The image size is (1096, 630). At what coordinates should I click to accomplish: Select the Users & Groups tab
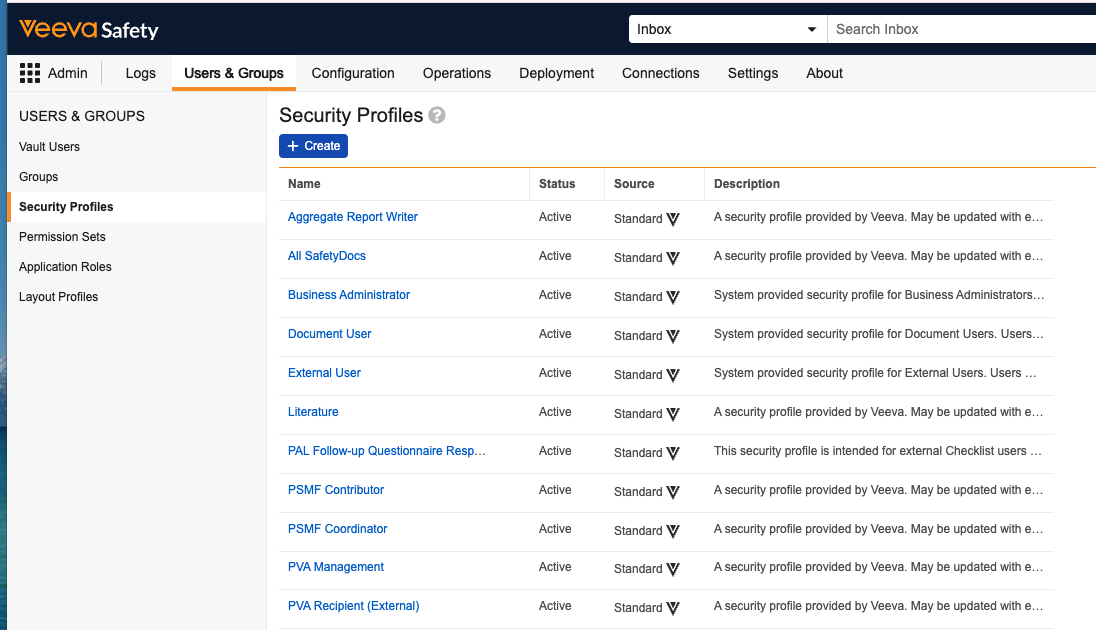tap(233, 73)
